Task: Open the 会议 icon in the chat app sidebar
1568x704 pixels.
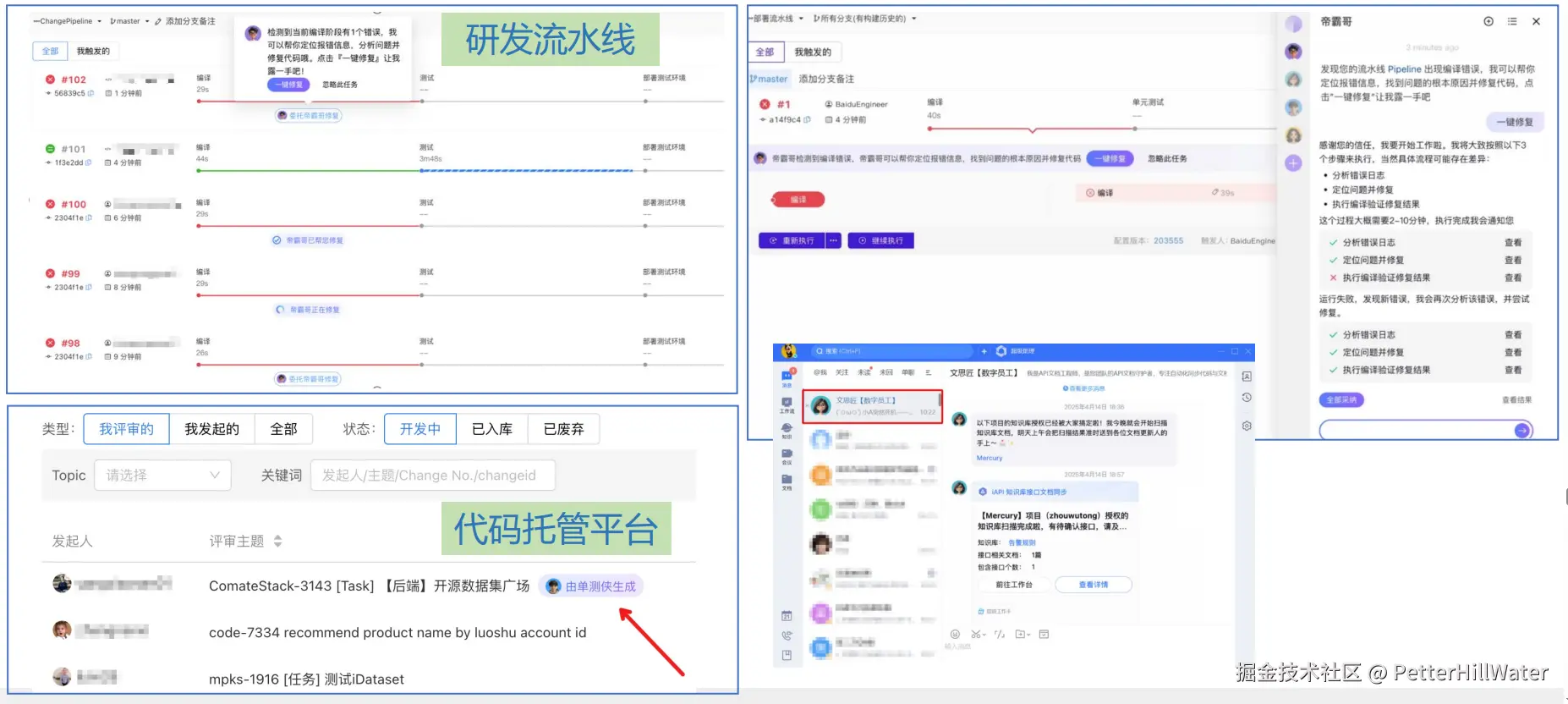Action: [x=787, y=457]
